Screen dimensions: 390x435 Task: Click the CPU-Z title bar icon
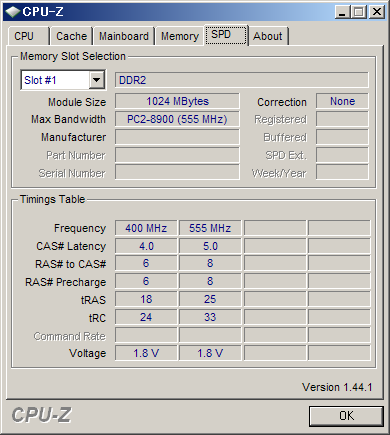[13, 12]
